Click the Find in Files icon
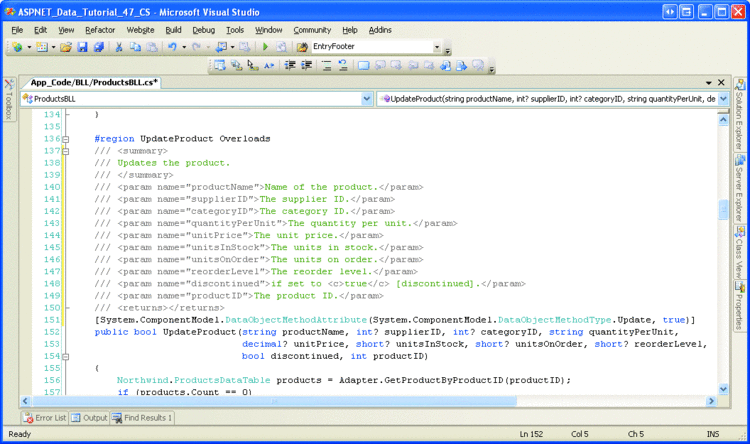The height and width of the screenshot is (444, 750). (x=302, y=47)
